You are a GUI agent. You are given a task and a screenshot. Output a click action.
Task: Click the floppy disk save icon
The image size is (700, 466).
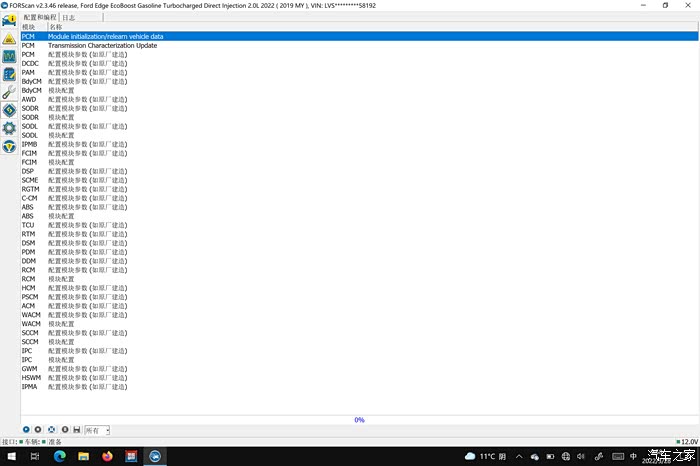click(x=77, y=430)
